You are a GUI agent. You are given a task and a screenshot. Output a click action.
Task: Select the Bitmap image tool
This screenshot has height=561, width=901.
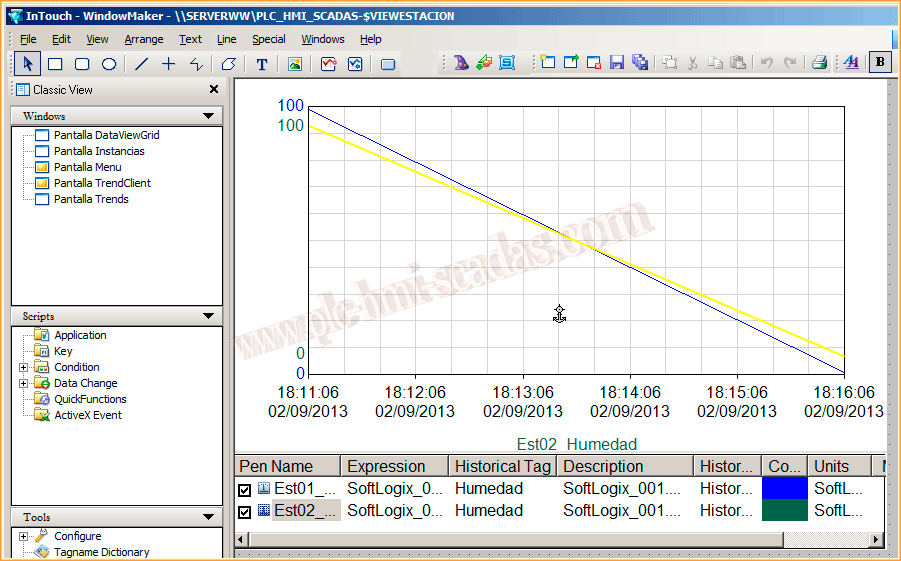[x=295, y=64]
